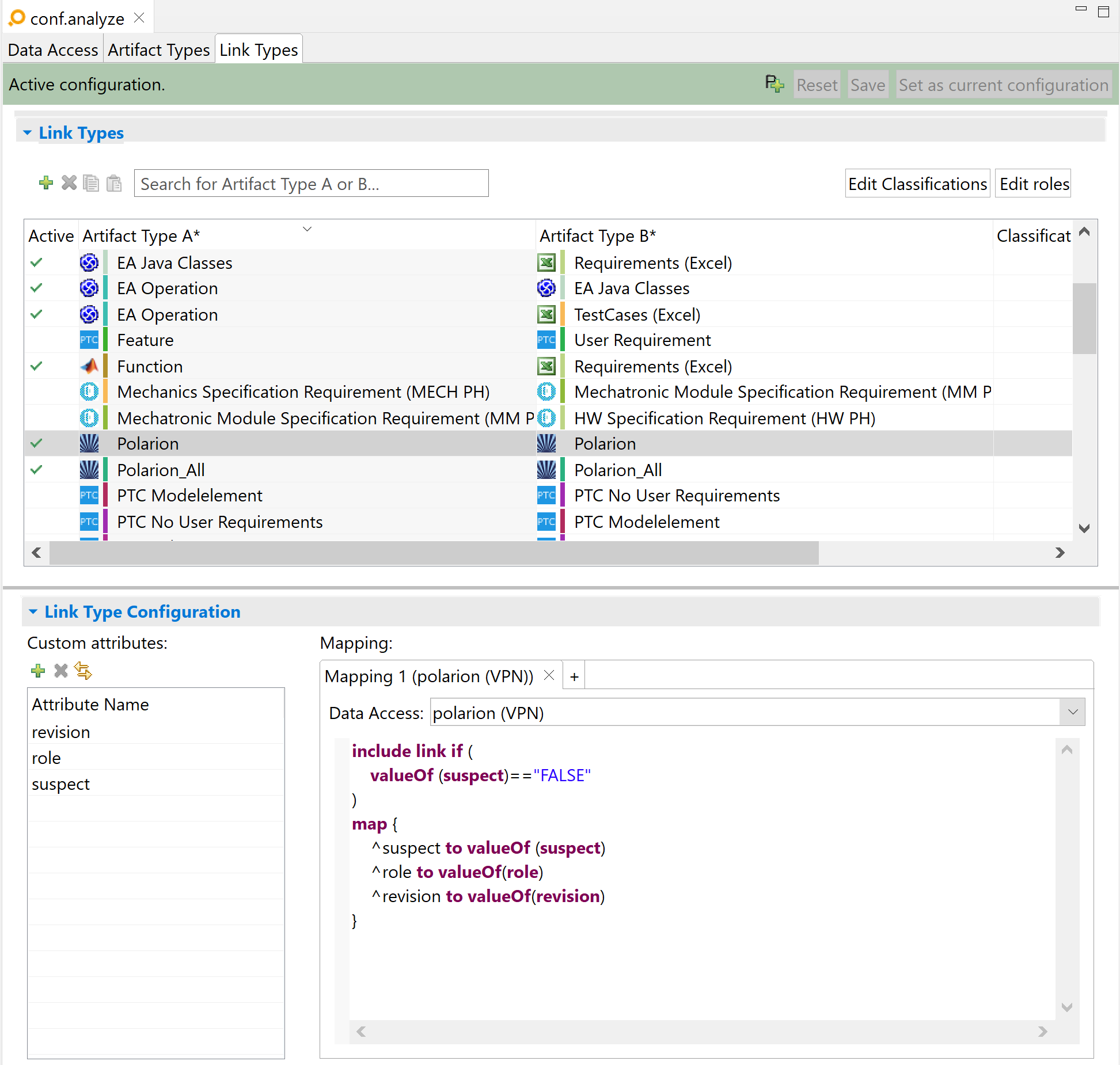Toggle the Active check for the Polarion row
This screenshot has width=1120, height=1065.
[x=36, y=444]
